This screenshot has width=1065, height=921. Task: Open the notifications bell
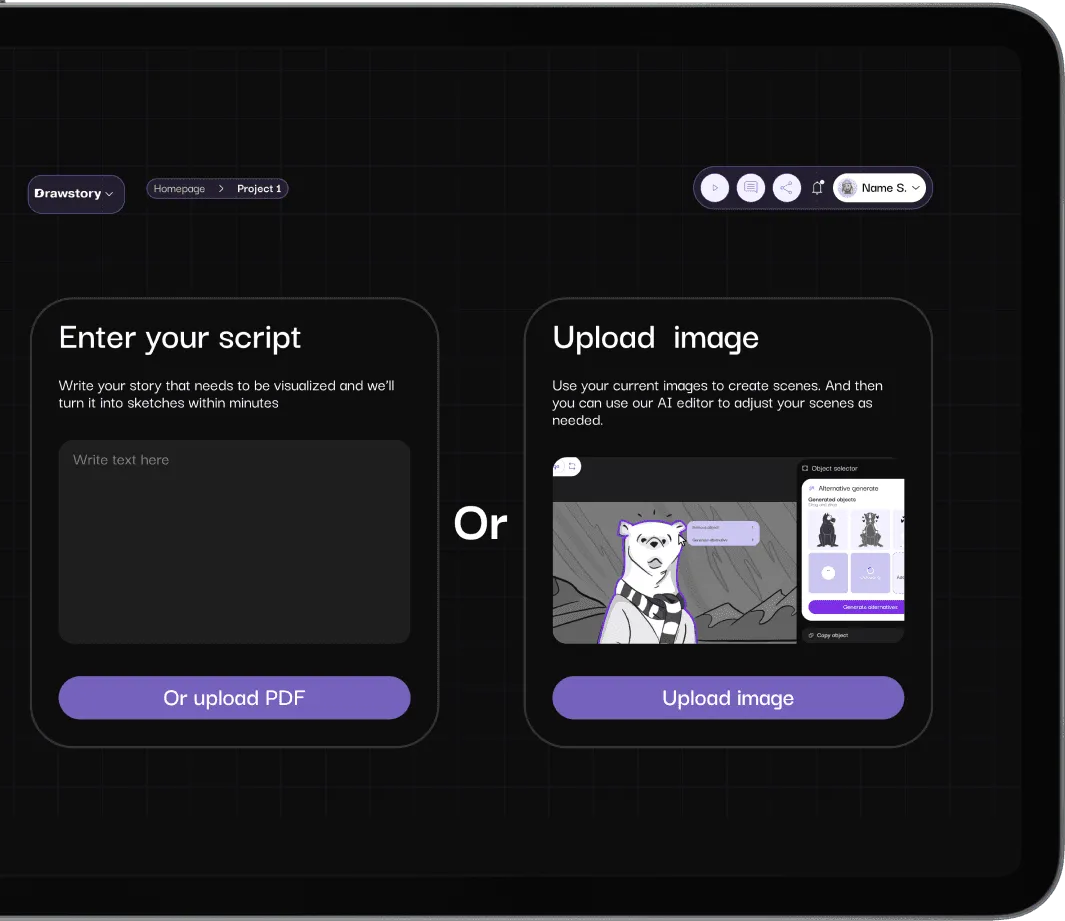[x=818, y=187]
